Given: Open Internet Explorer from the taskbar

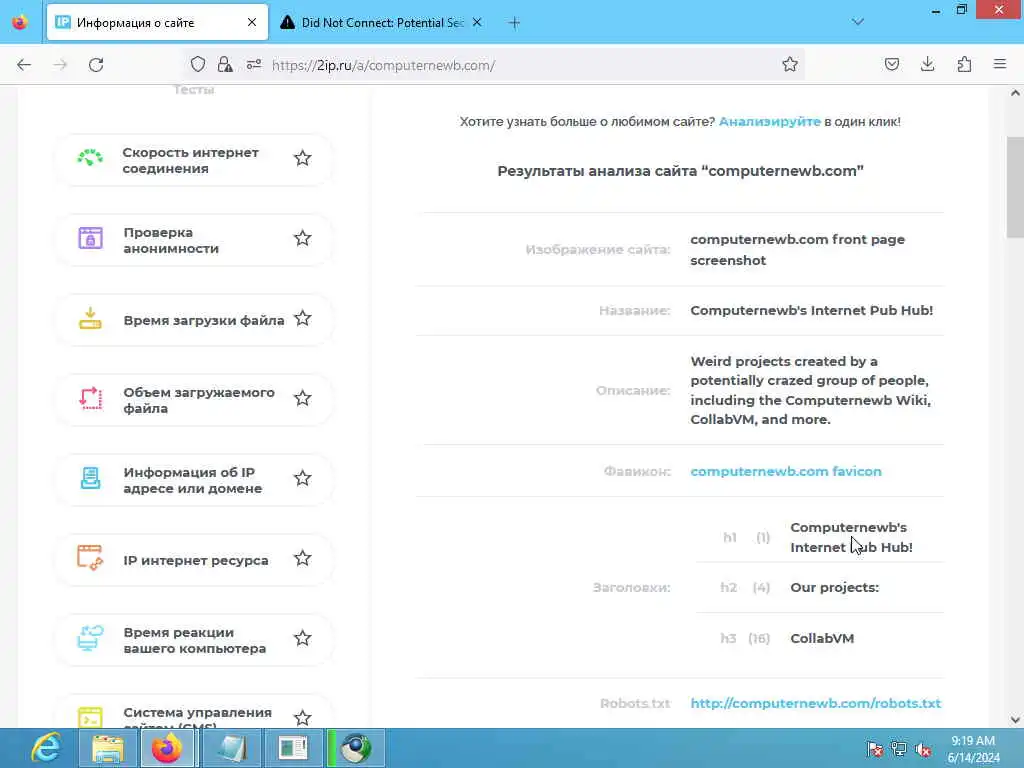Looking at the screenshot, I should pyautogui.click(x=46, y=748).
